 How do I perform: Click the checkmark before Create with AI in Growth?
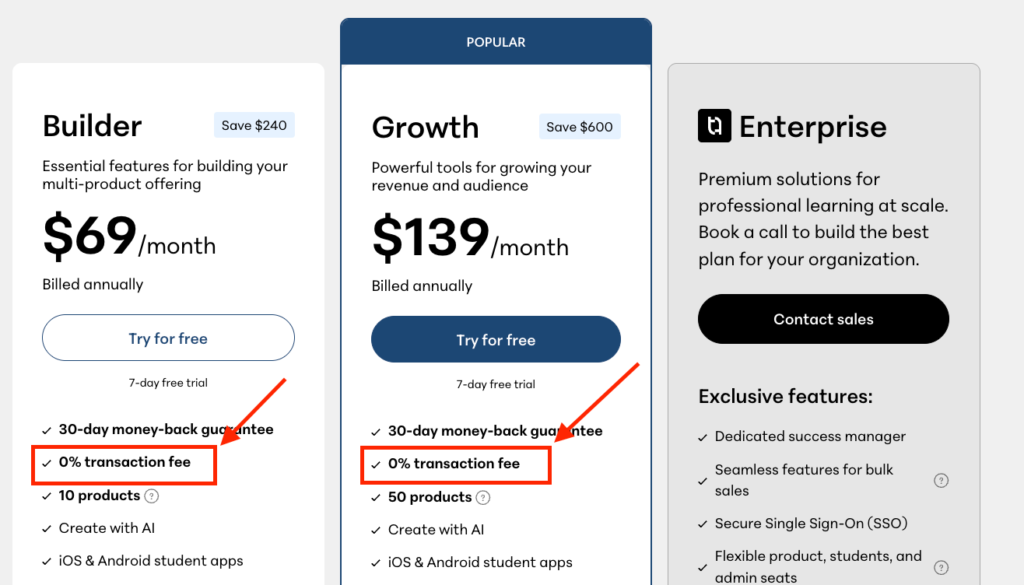tap(377, 529)
